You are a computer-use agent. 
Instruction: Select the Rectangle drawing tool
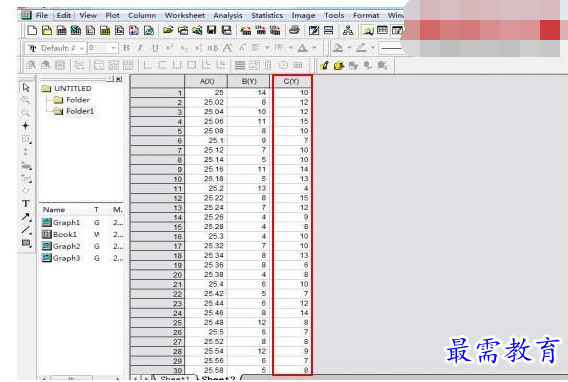click(26, 243)
